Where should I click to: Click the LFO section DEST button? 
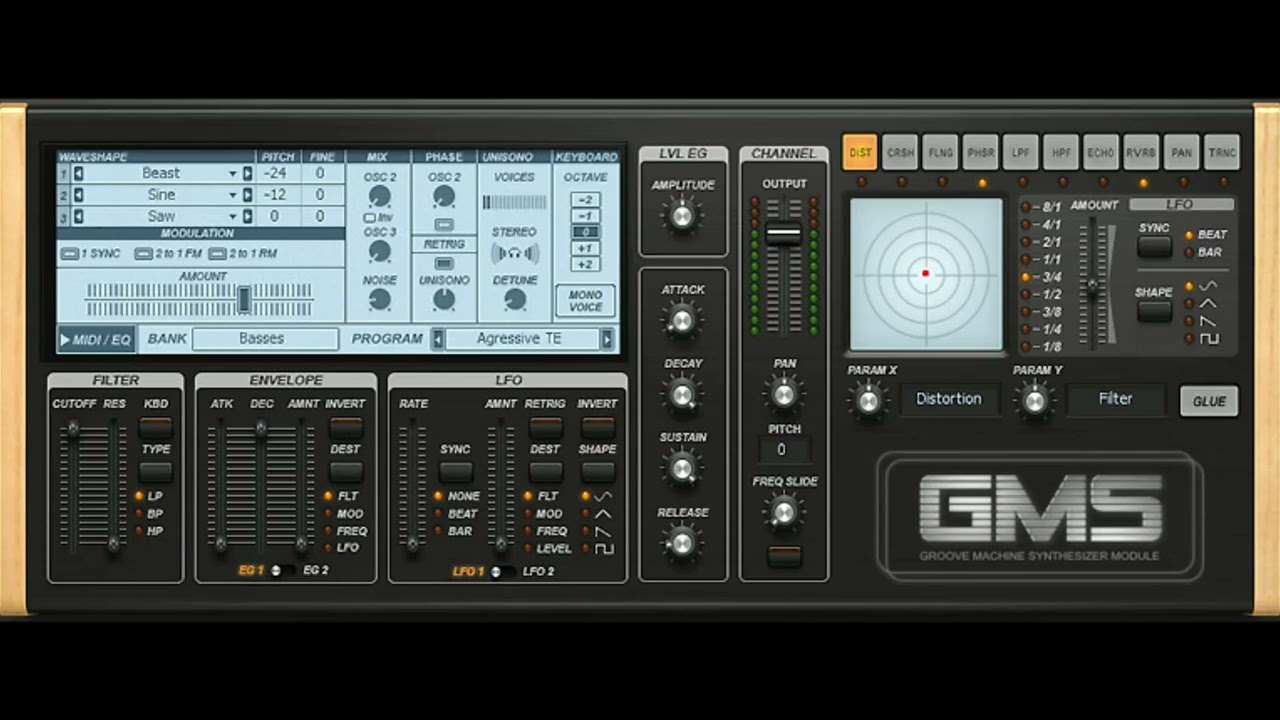pos(546,472)
